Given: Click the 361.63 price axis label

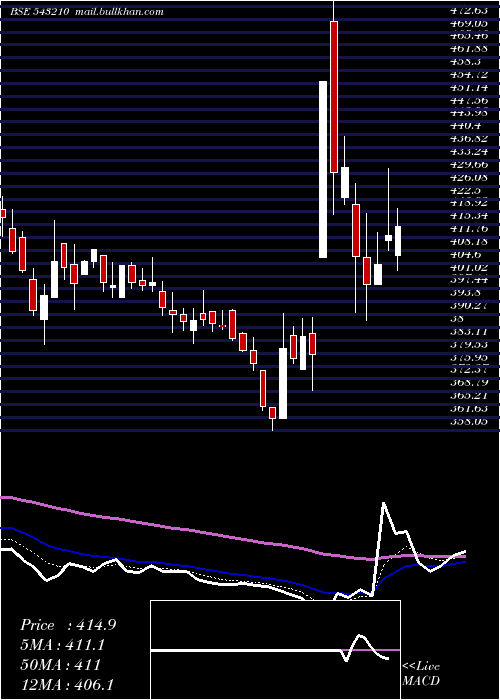Looking at the screenshot, I should click(x=468, y=409).
